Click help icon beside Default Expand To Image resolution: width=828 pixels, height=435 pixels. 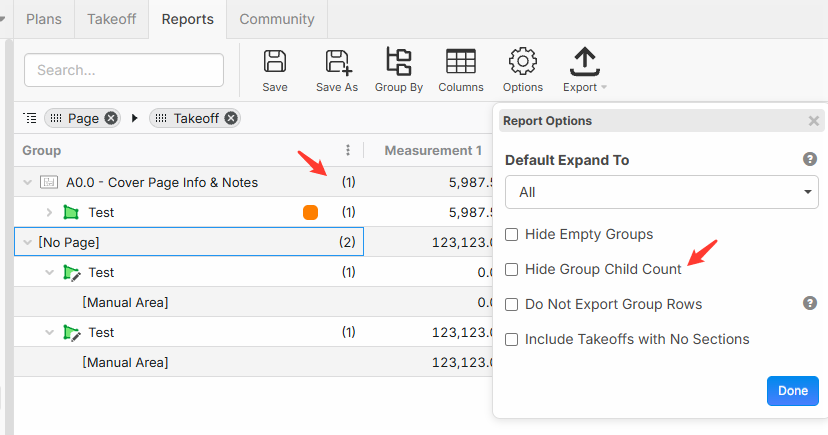(x=810, y=159)
